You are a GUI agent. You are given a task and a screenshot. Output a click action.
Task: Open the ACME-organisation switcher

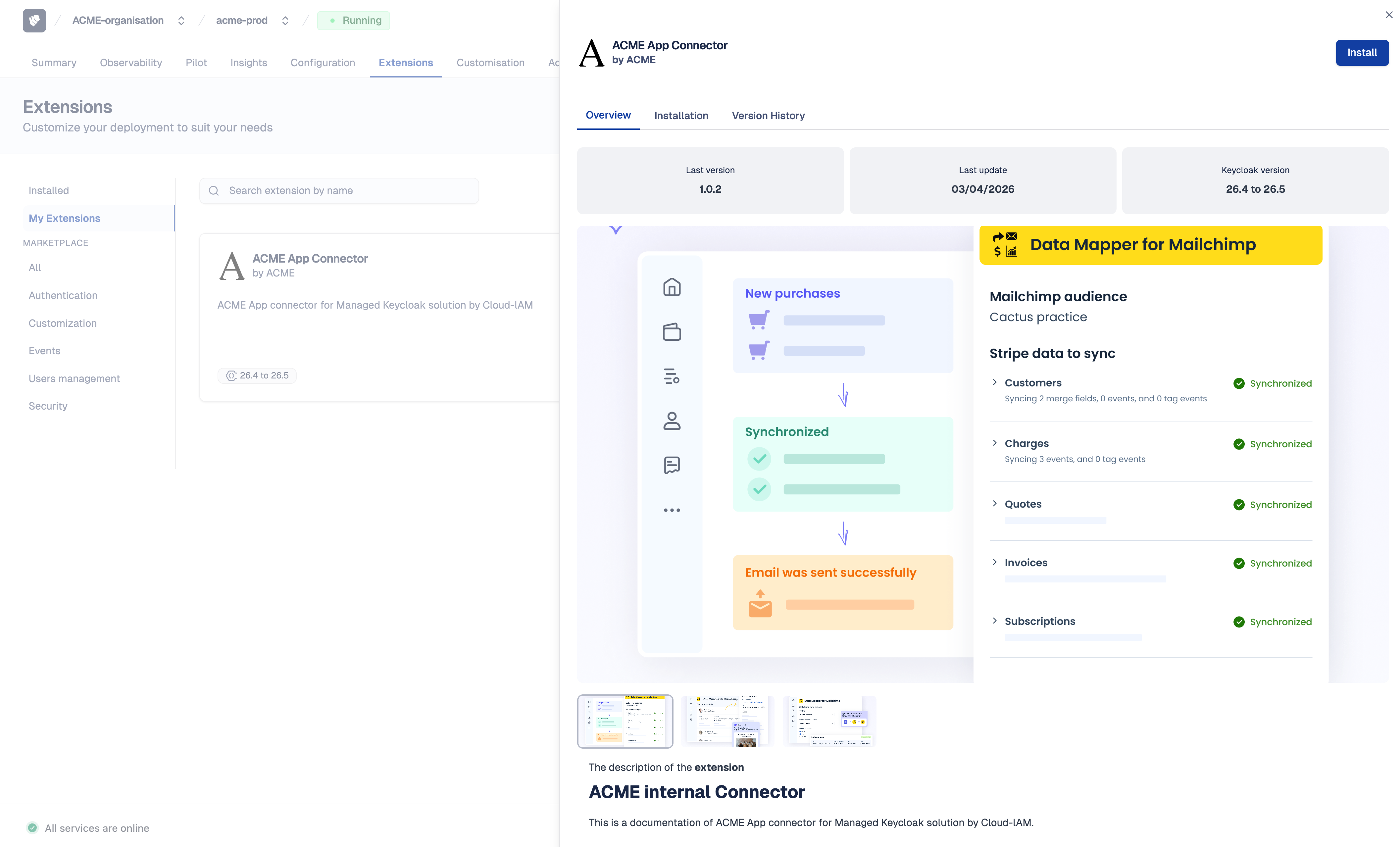pyautogui.click(x=181, y=21)
